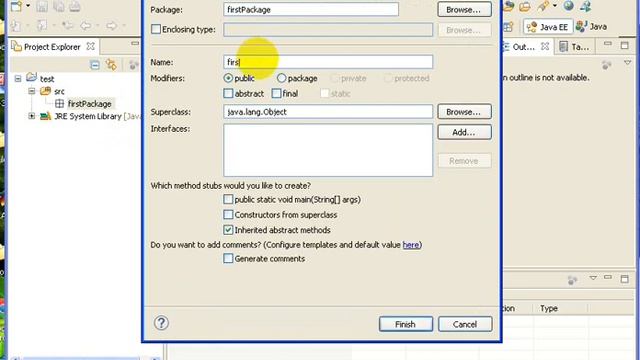
Task: Enable the final modifier checkbox
Action: [x=276, y=93]
